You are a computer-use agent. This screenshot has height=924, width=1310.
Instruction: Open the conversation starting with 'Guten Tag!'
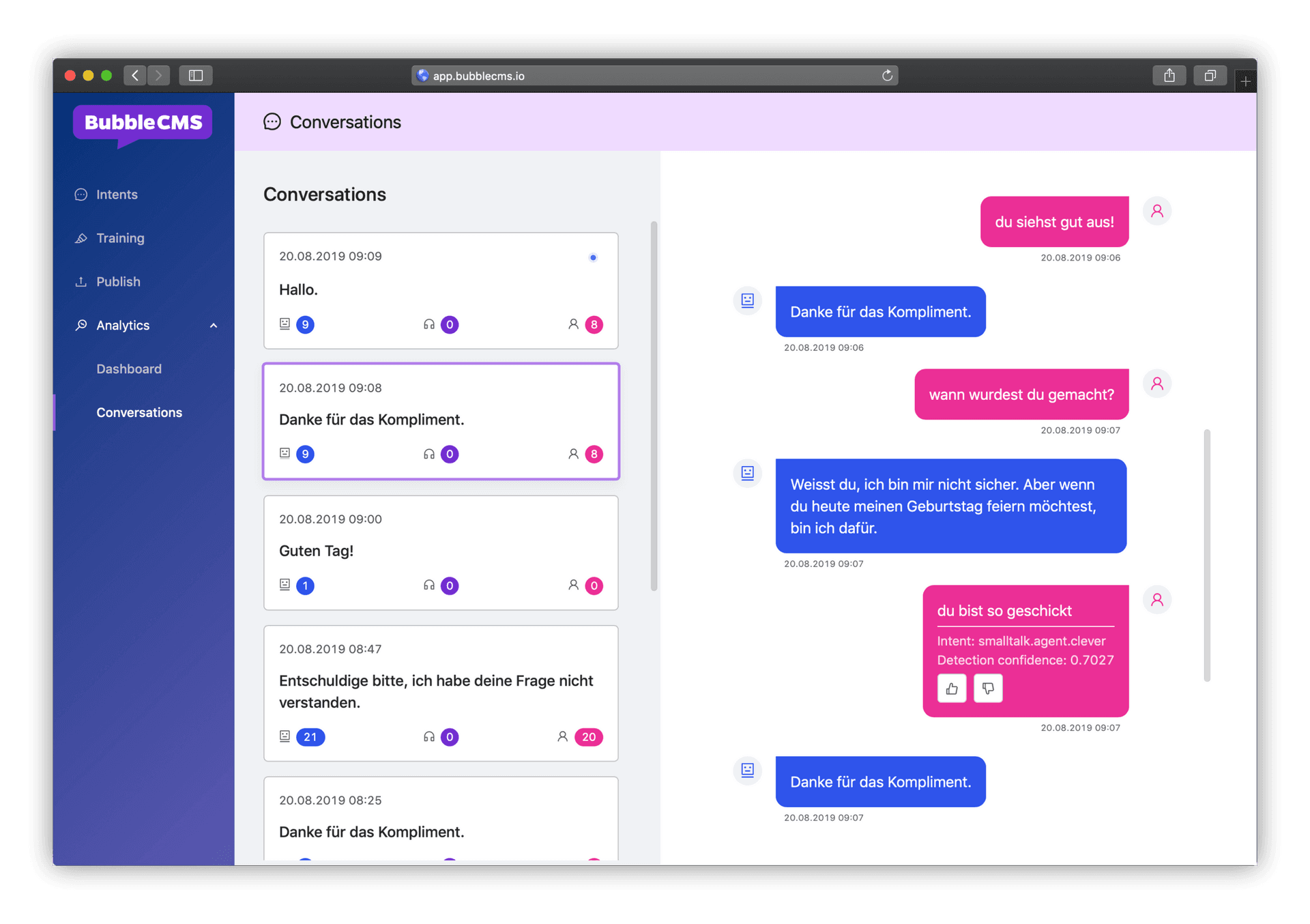pyautogui.click(x=440, y=551)
